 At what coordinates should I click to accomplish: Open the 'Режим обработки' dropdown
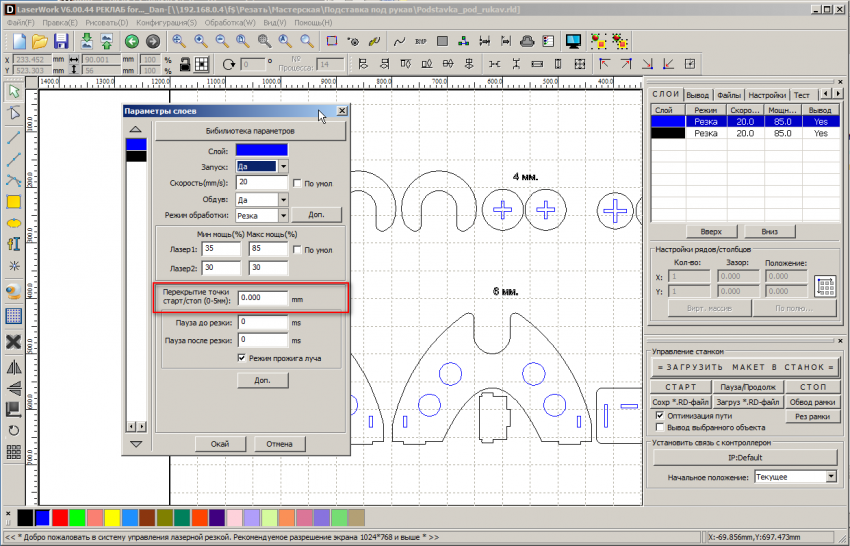283,215
